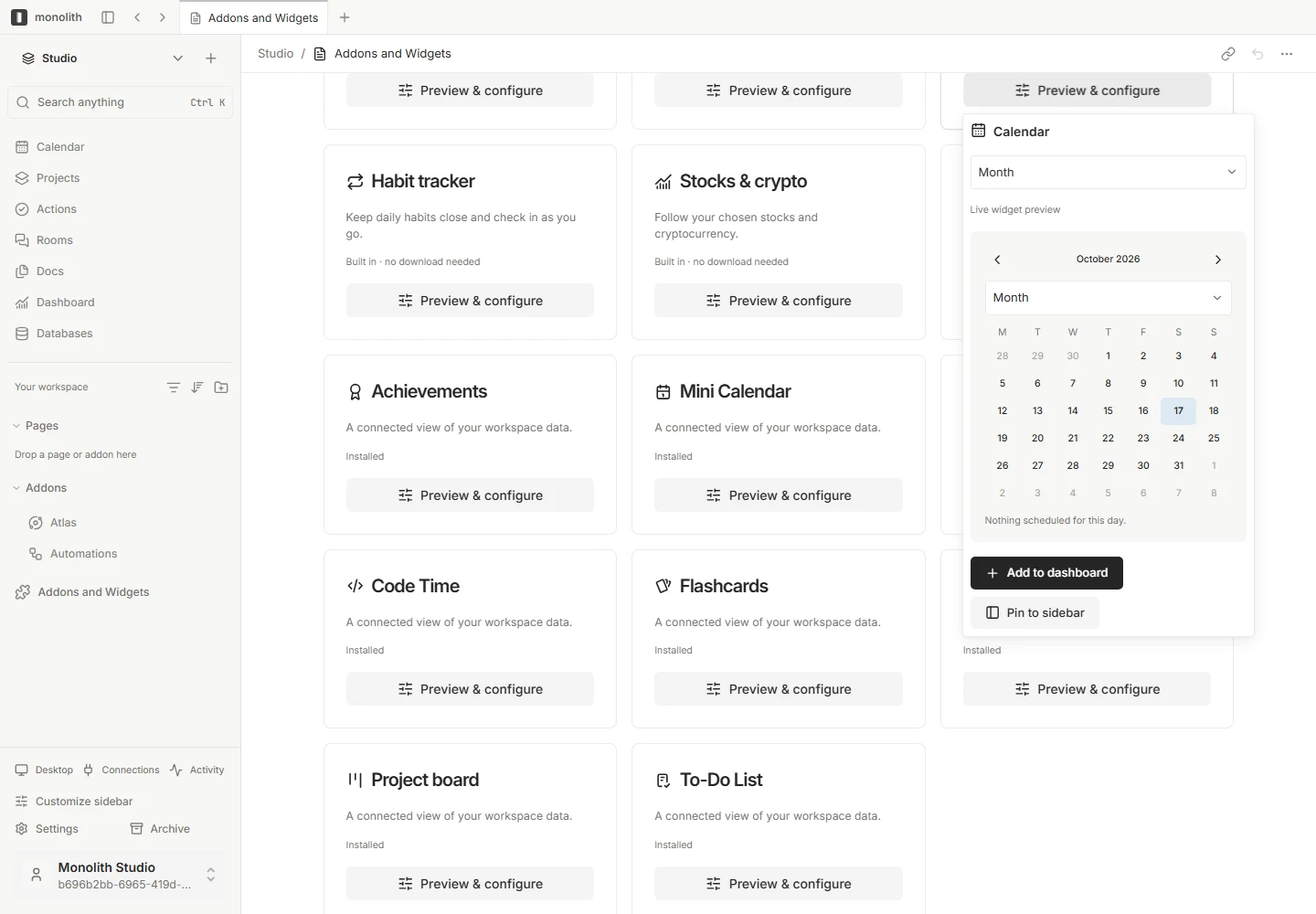Go forward with the right arrow

[x=163, y=17]
